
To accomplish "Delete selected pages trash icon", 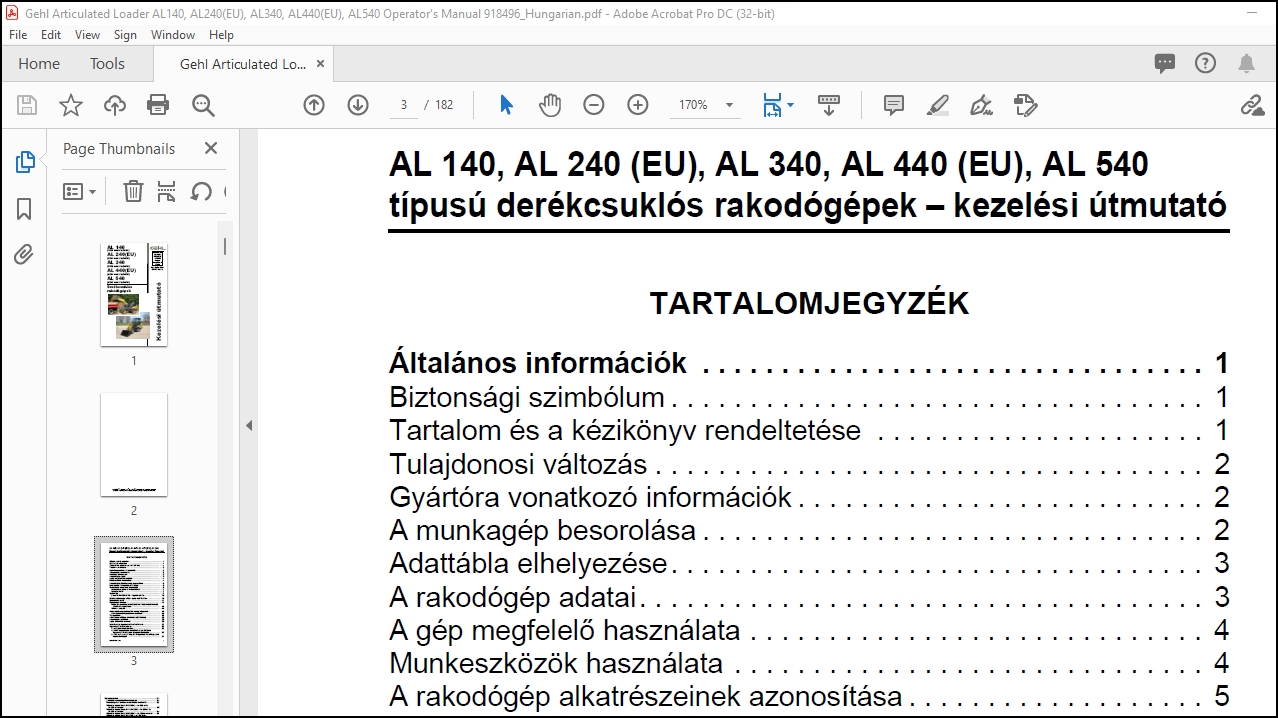I will tap(133, 191).
